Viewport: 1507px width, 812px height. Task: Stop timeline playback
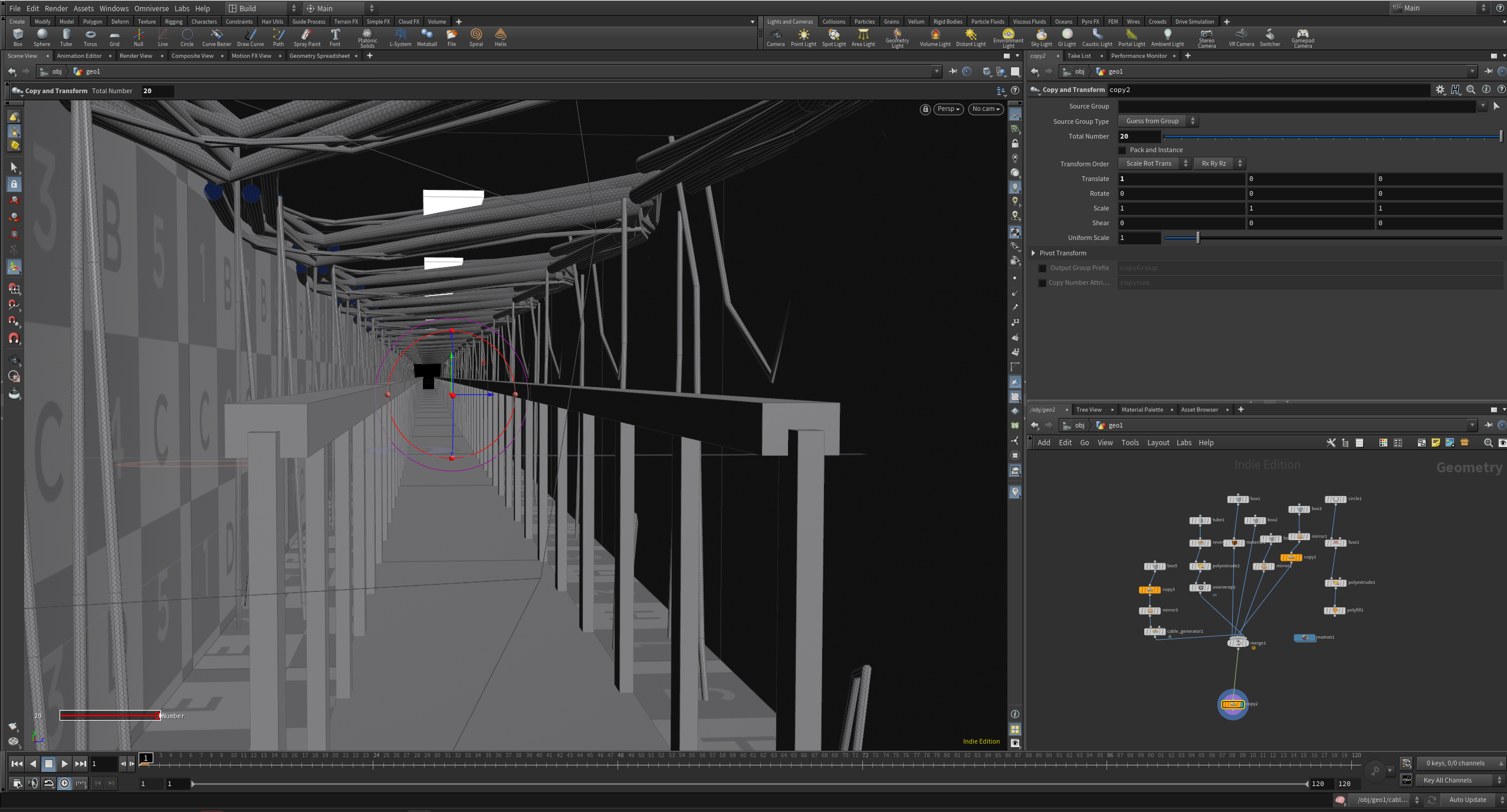[x=49, y=764]
